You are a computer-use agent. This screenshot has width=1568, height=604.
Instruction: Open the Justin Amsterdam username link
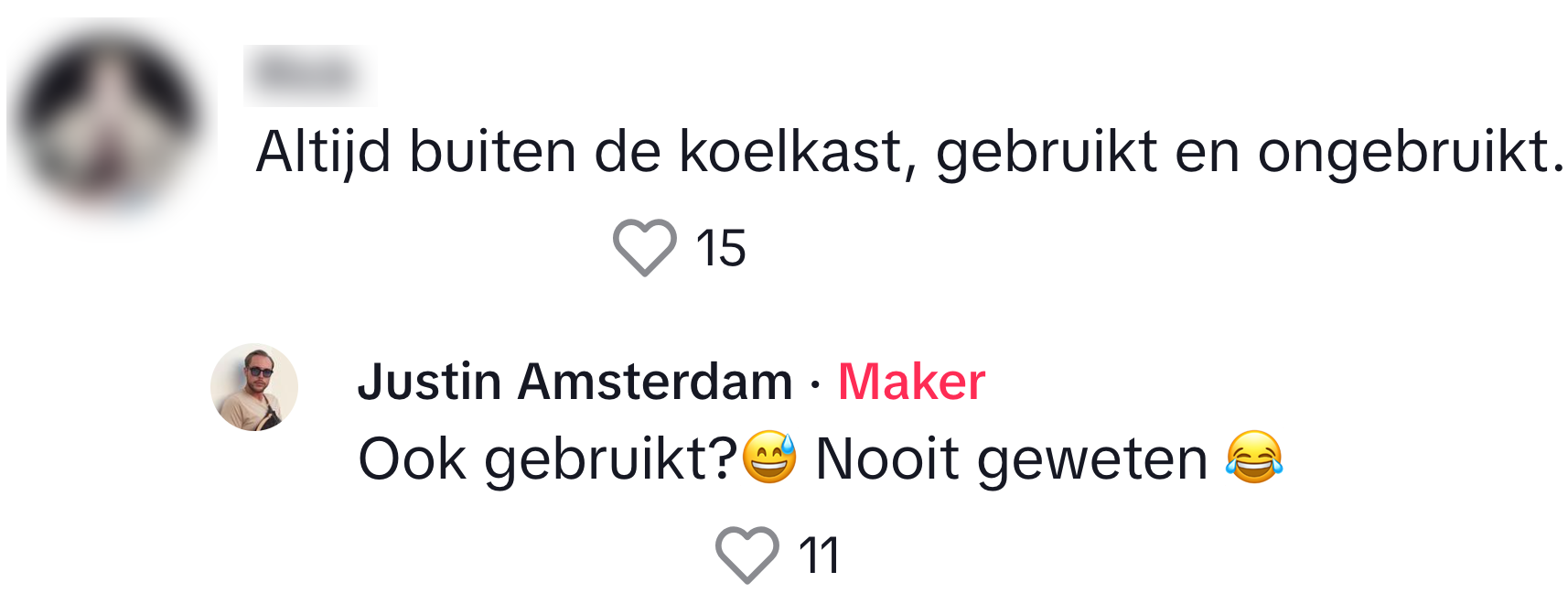point(575,382)
